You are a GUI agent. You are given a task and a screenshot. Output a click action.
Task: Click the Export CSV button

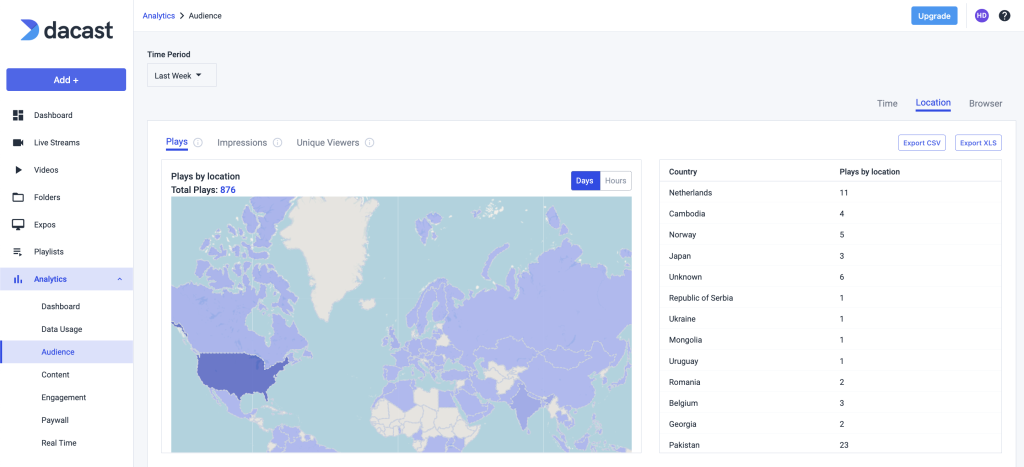coord(922,143)
